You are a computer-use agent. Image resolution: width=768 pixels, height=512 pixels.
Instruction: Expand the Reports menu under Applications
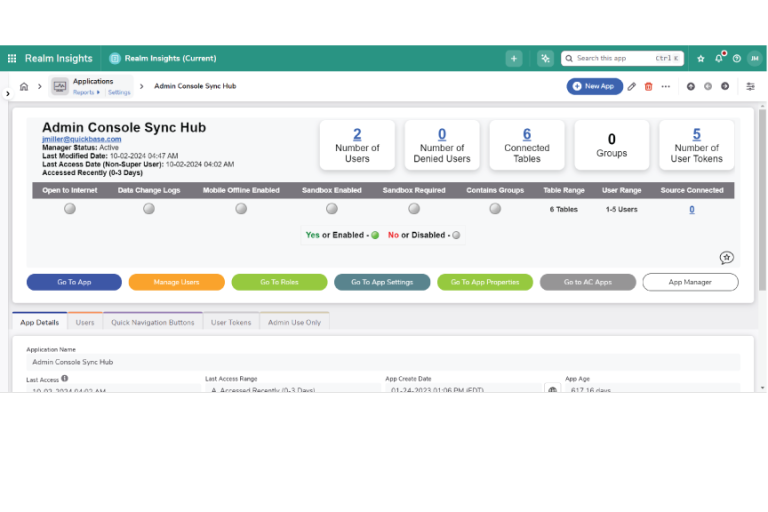click(x=86, y=92)
